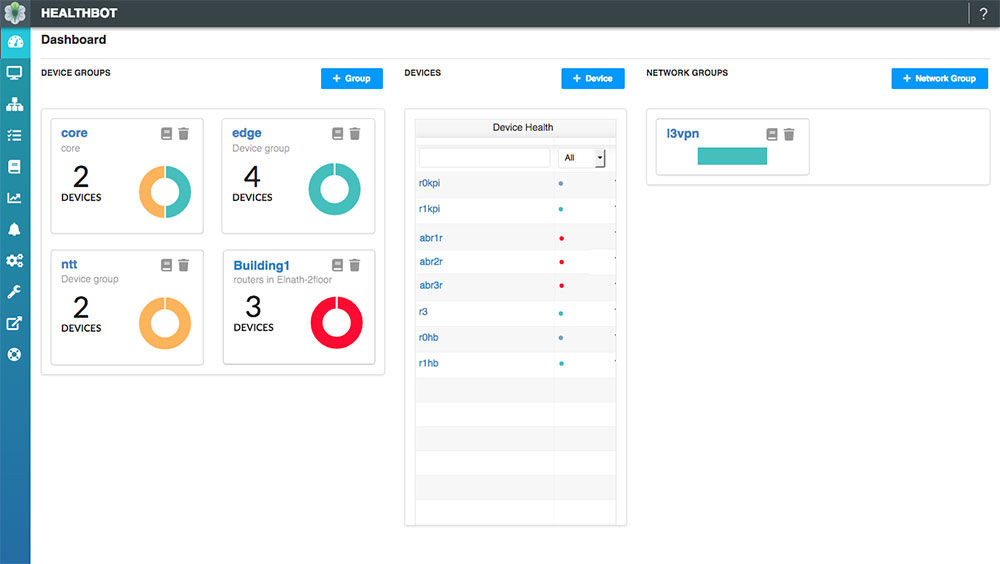Click the checklist icon in the sidebar
Image resolution: width=1000 pixels, height=564 pixels.
(15, 135)
